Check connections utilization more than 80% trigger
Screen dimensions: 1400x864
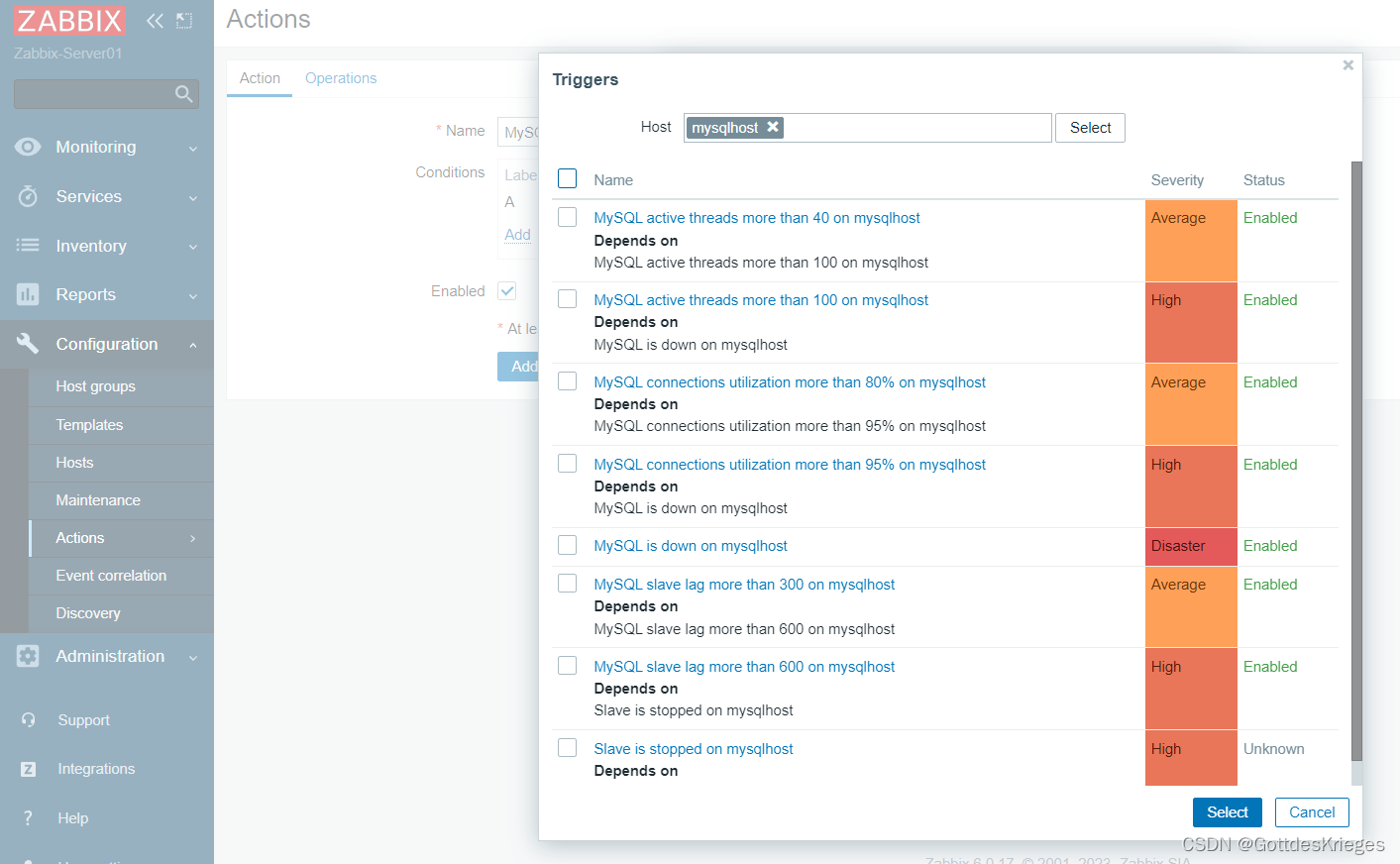coord(567,381)
